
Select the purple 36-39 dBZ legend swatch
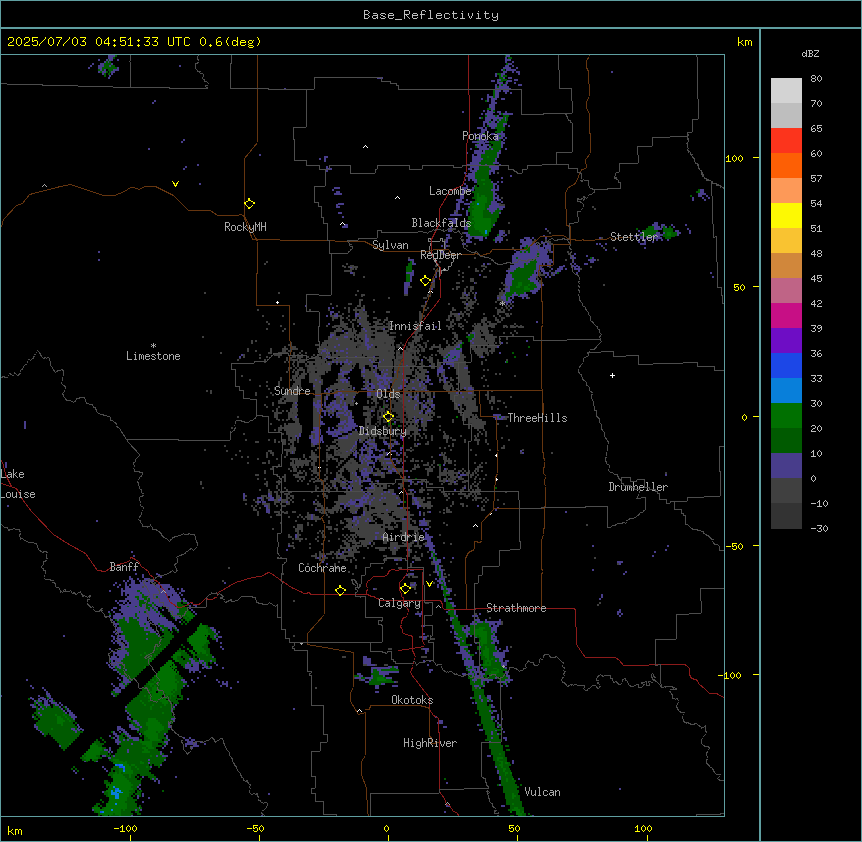tap(786, 341)
